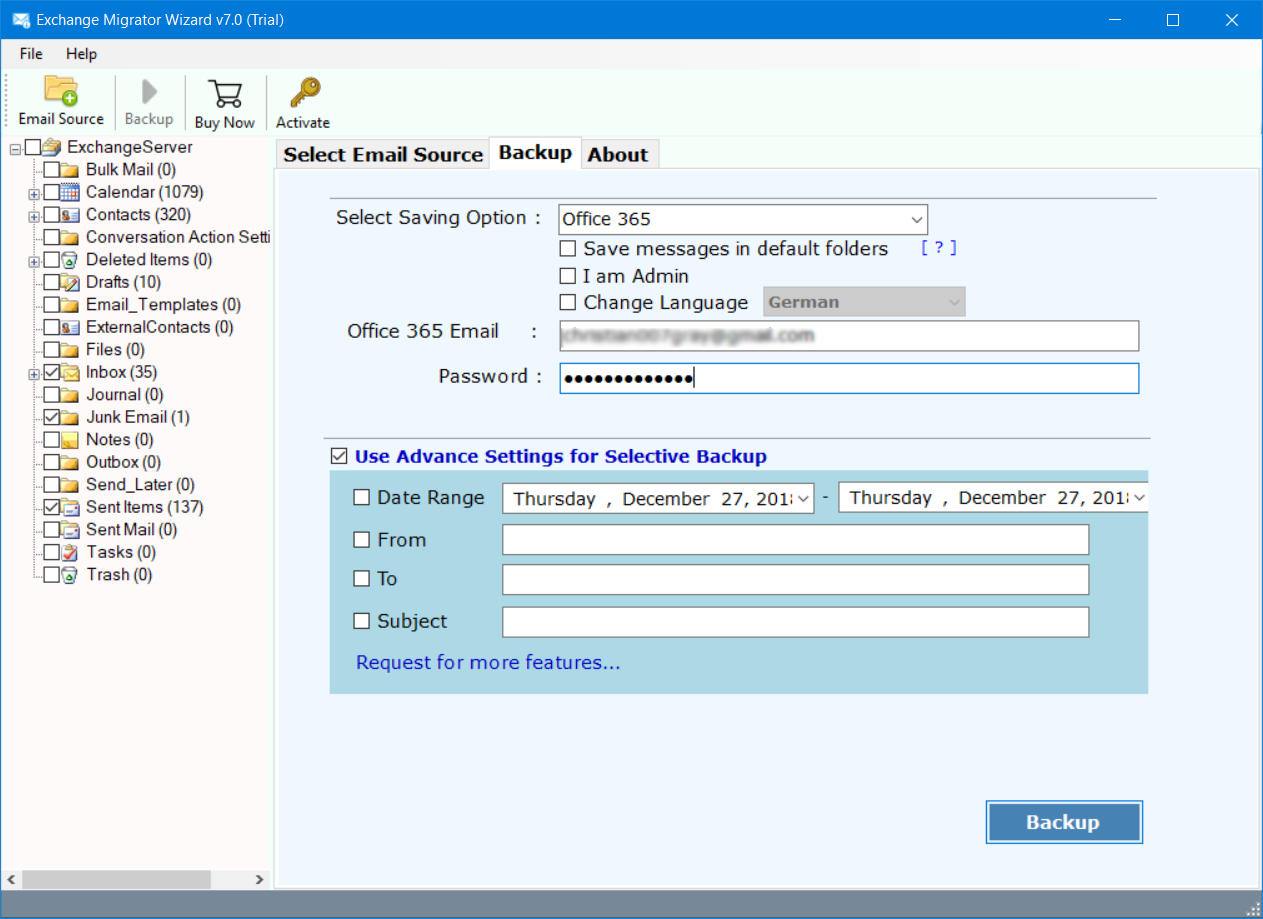Click the Notes folder icon
This screenshot has height=919, width=1263.
(x=70, y=440)
